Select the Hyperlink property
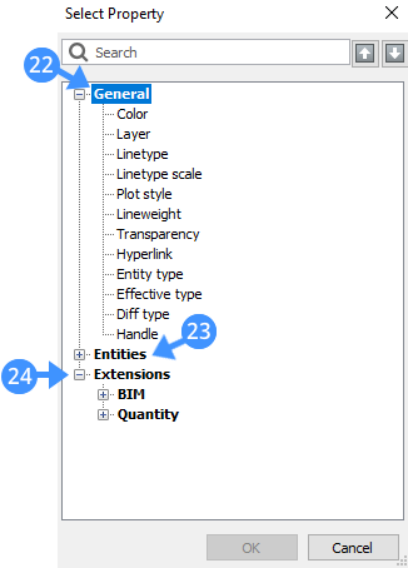The width and height of the screenshot is (408, 568). [x=144, y=254]
